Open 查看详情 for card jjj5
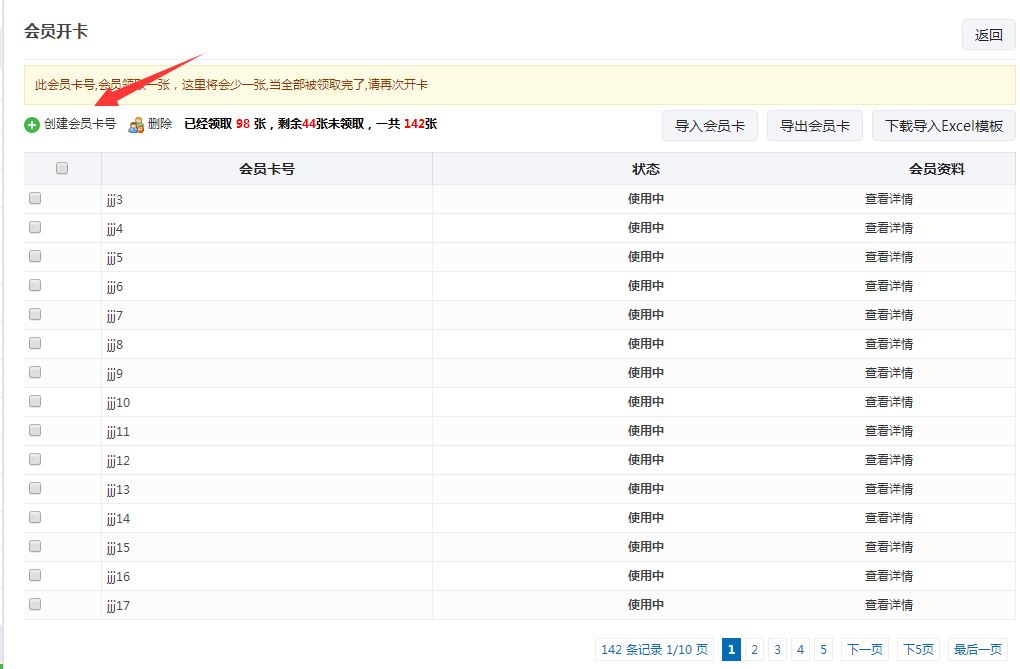The height and width of the screenshot is (669, 1020). click(889, 257)
